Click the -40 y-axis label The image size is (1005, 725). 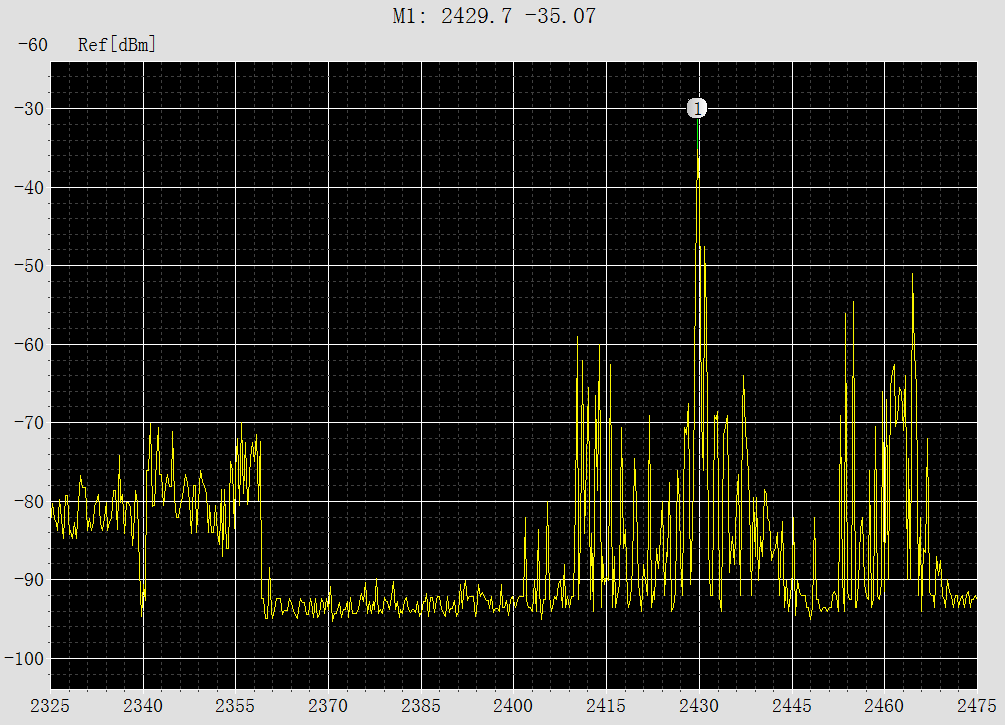point(29,188)
